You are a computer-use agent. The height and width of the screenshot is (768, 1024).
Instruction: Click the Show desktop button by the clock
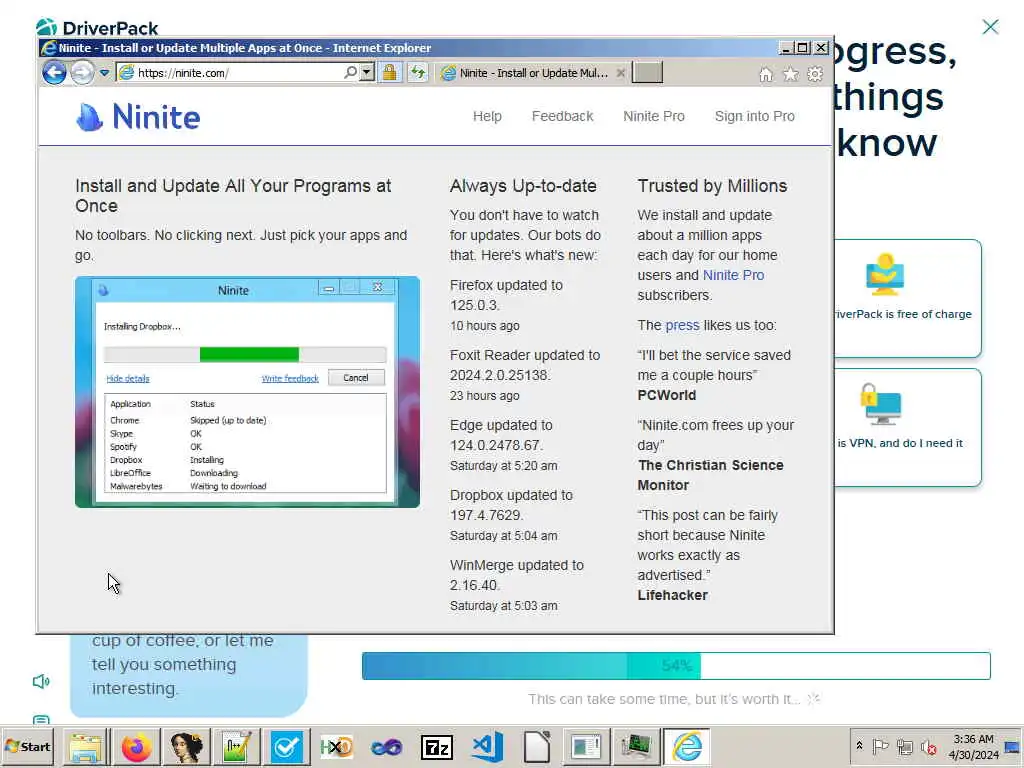pos(1014,746)
